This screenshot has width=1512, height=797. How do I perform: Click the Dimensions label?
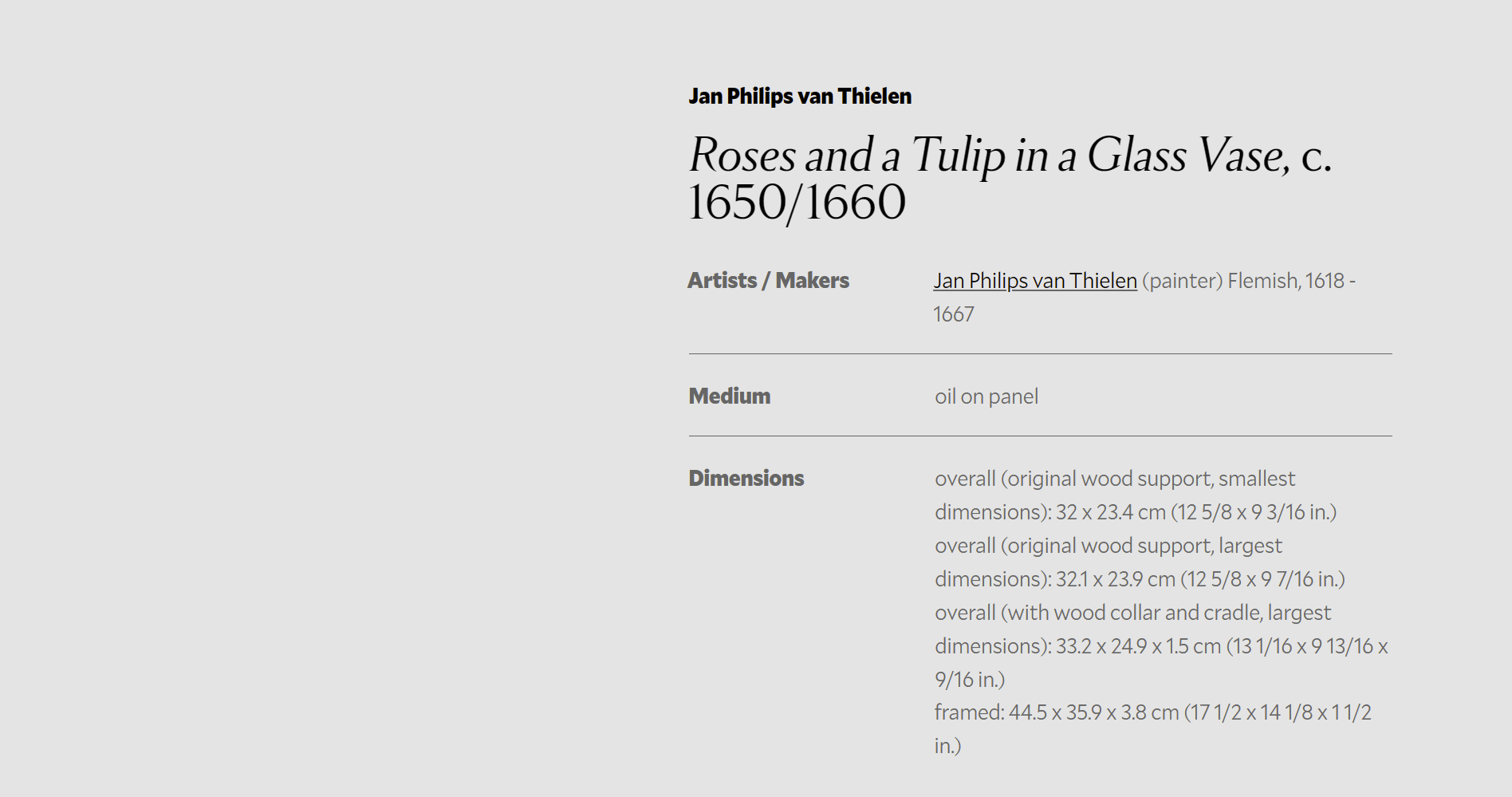[746, 479]
